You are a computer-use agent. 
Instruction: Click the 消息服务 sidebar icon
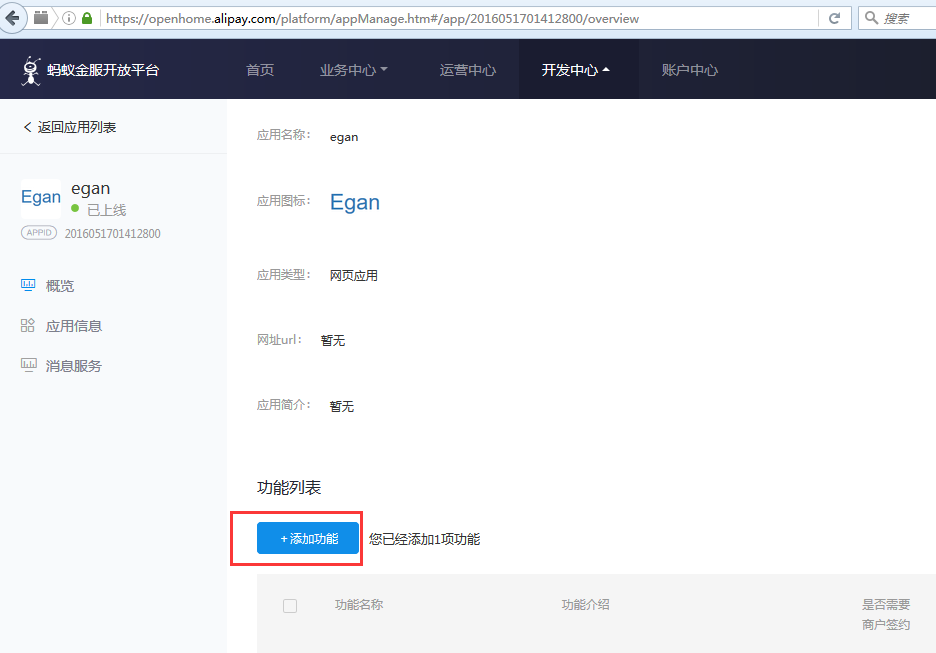[29, 365]
